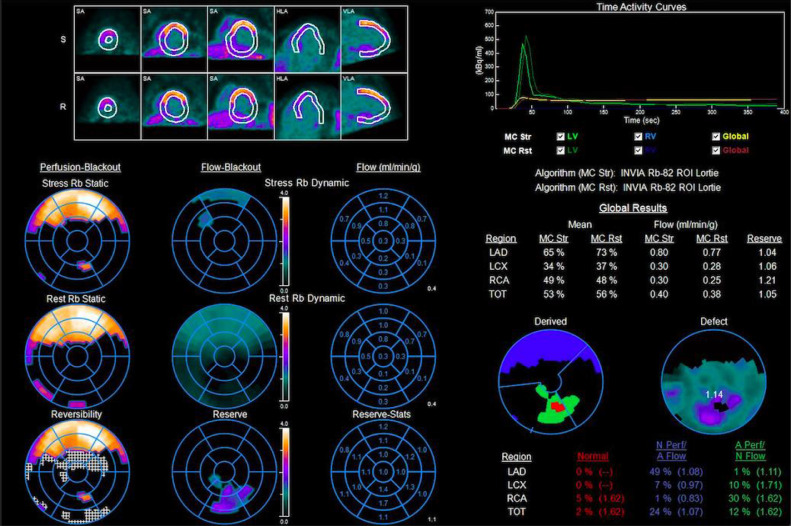Select the rest HLA slice image
Viewport: 791px width, 526px height.
307,106
